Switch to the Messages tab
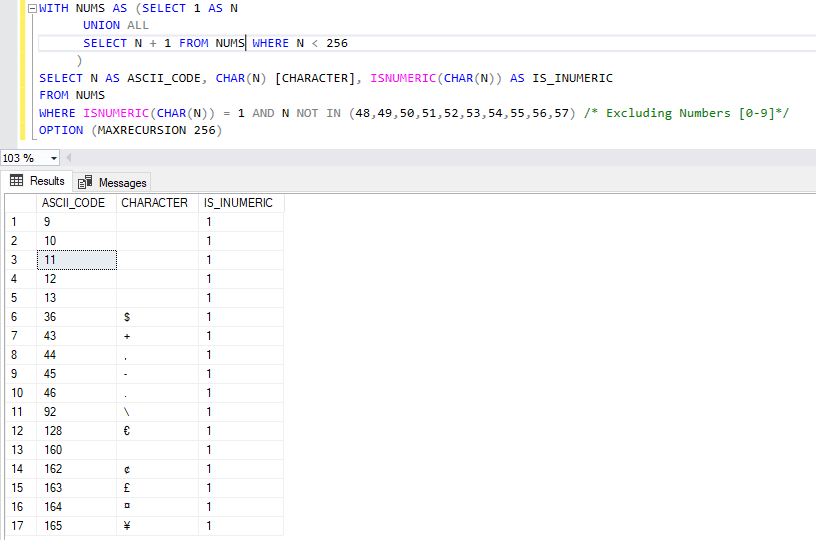This screenshot has height=540, width=816. tap(112, 183)
